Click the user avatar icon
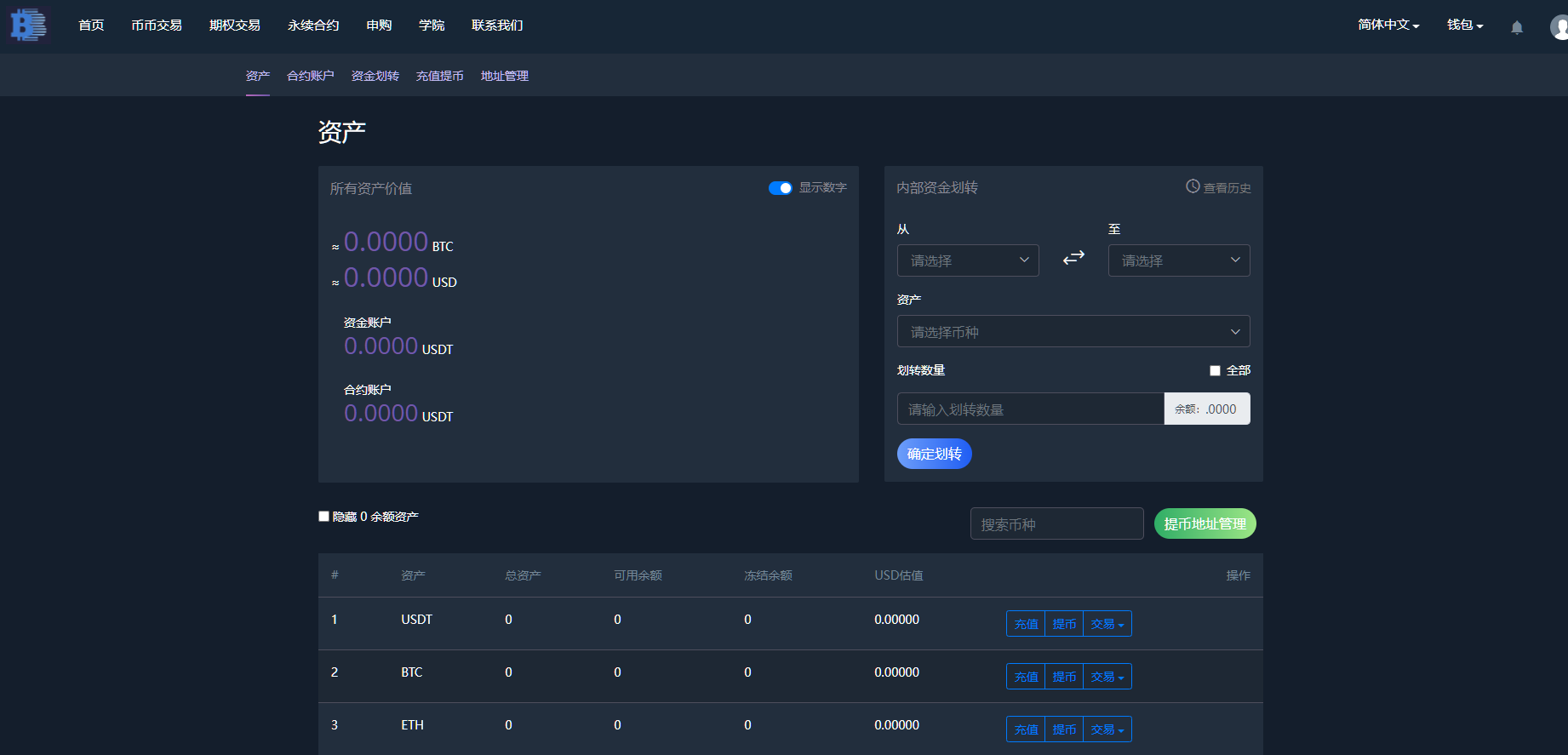 pyautogui.click(x=1559, y=27)
